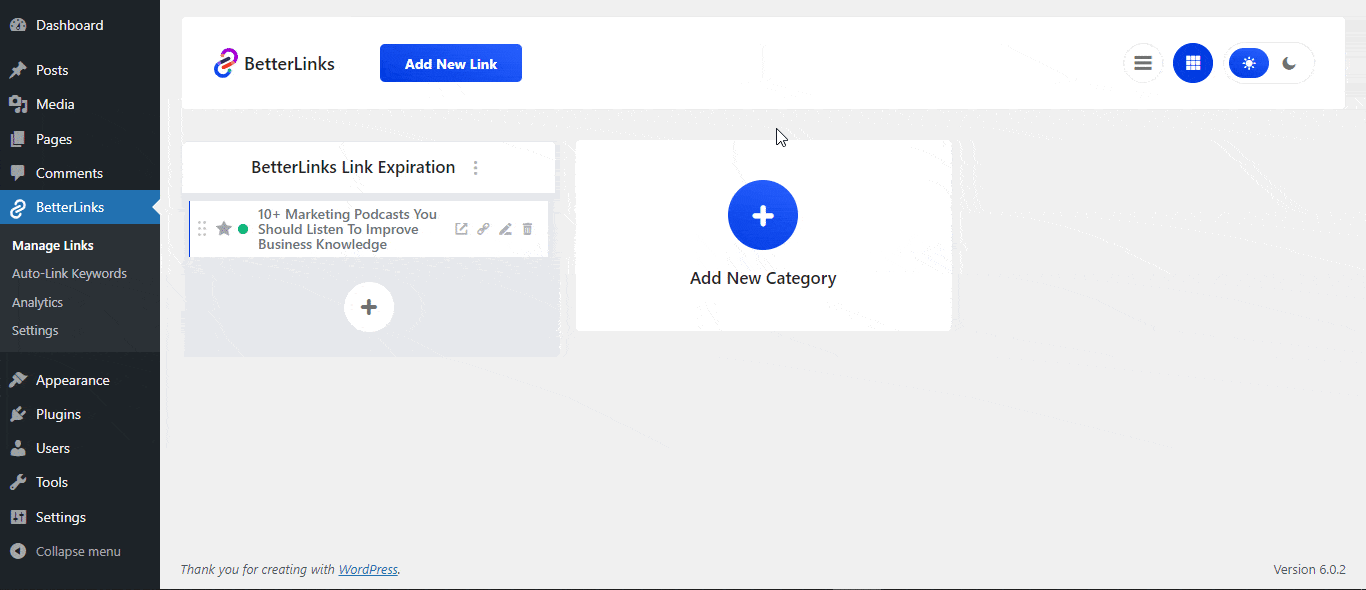The image size is (1366, 590).
Task: Open the Marketing Podcasts link title
Action: 347,229
